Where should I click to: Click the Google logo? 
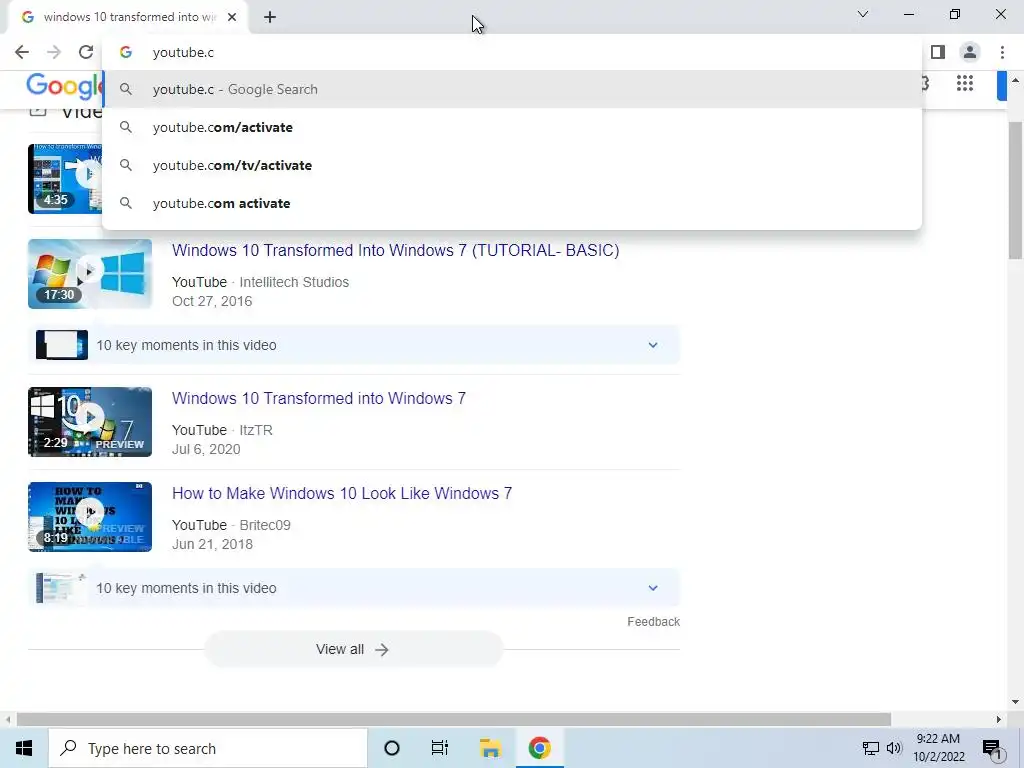[64, 86]
